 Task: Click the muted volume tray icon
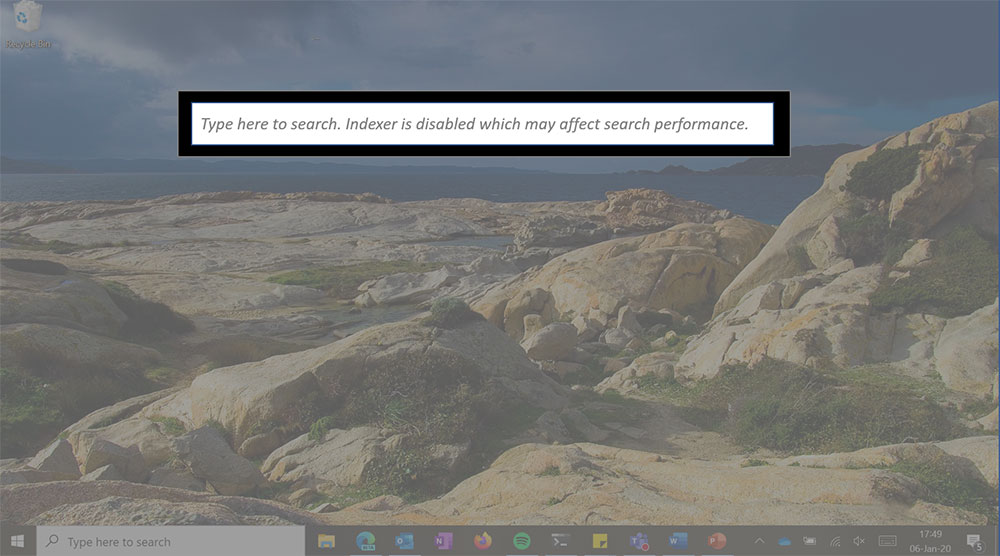point(859,541)
